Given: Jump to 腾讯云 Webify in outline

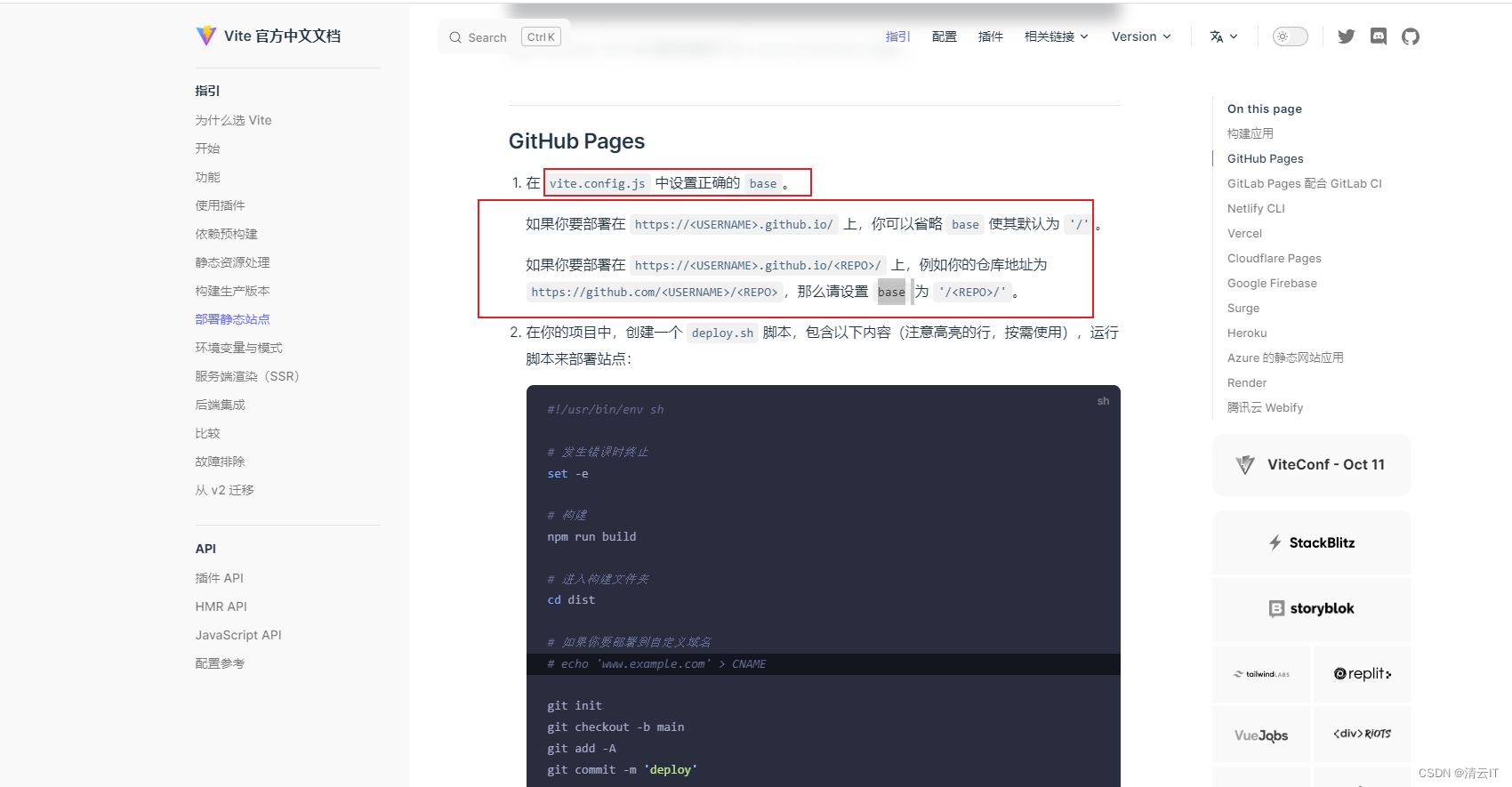Looking at the screenshot, I should [x=1266, y=407].
